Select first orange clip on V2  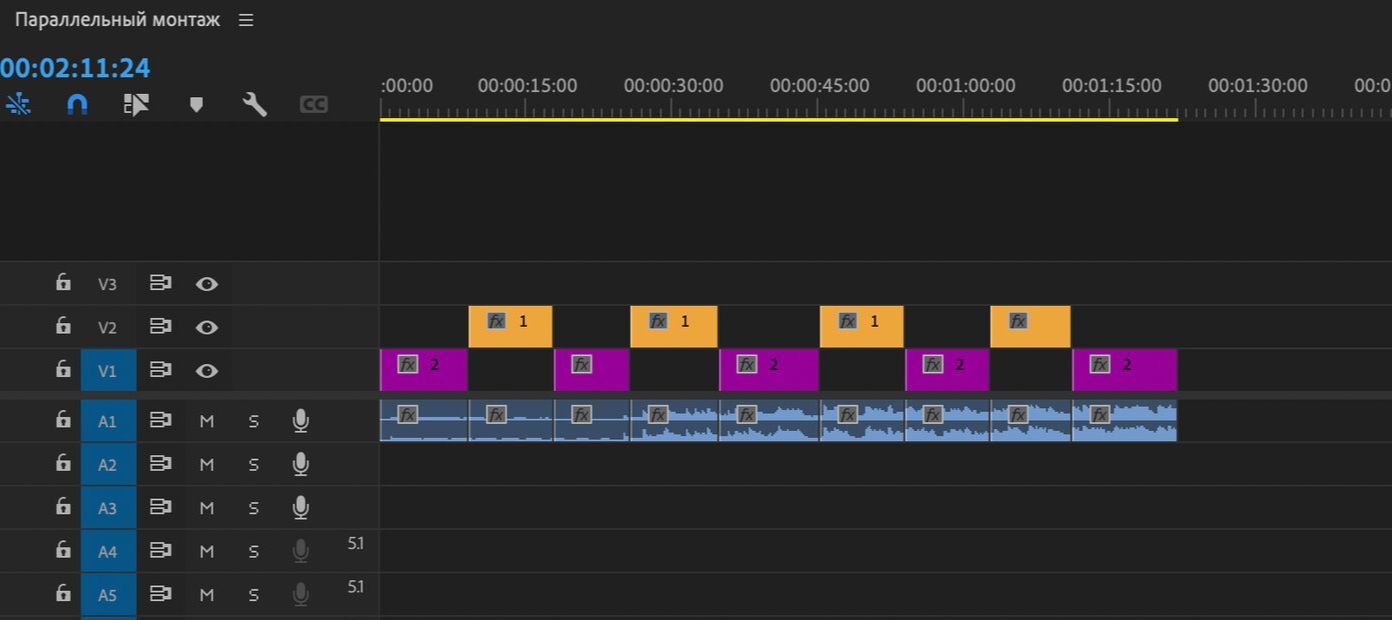(510, 327)
